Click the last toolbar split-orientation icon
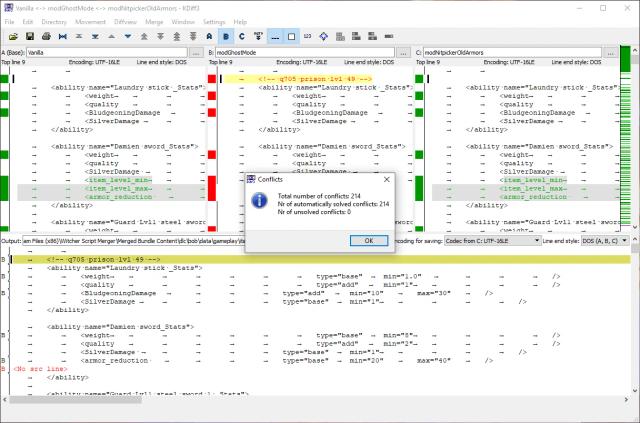The image size is (640, 423). coord(389,36)
